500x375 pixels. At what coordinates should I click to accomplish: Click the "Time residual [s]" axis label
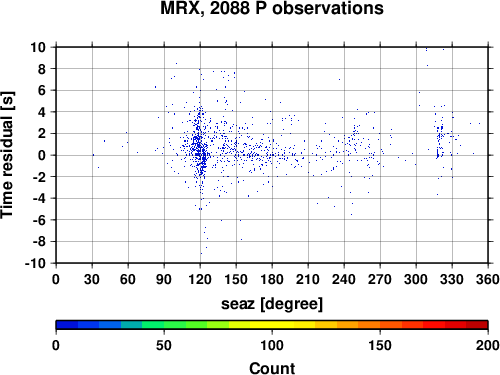7,155
